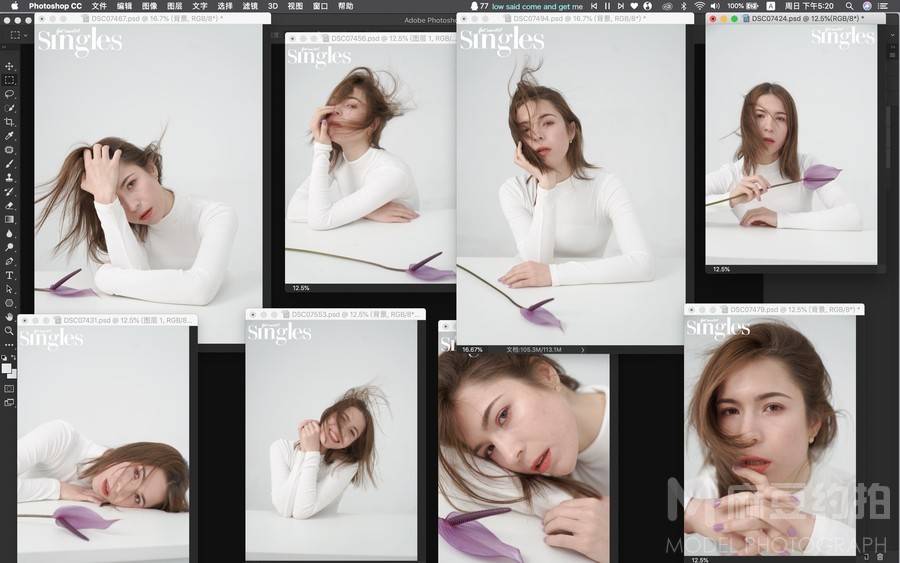This screenshot has height=563, width=900.
Task: Select the Hand tool
Action: pyautogui.click(x=9, y=317)
